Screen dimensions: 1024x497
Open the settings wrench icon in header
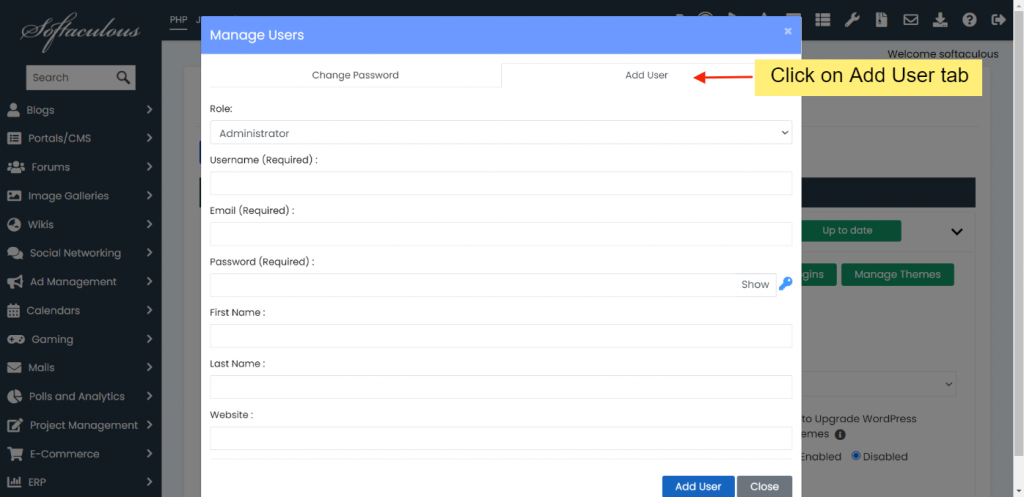852,20
